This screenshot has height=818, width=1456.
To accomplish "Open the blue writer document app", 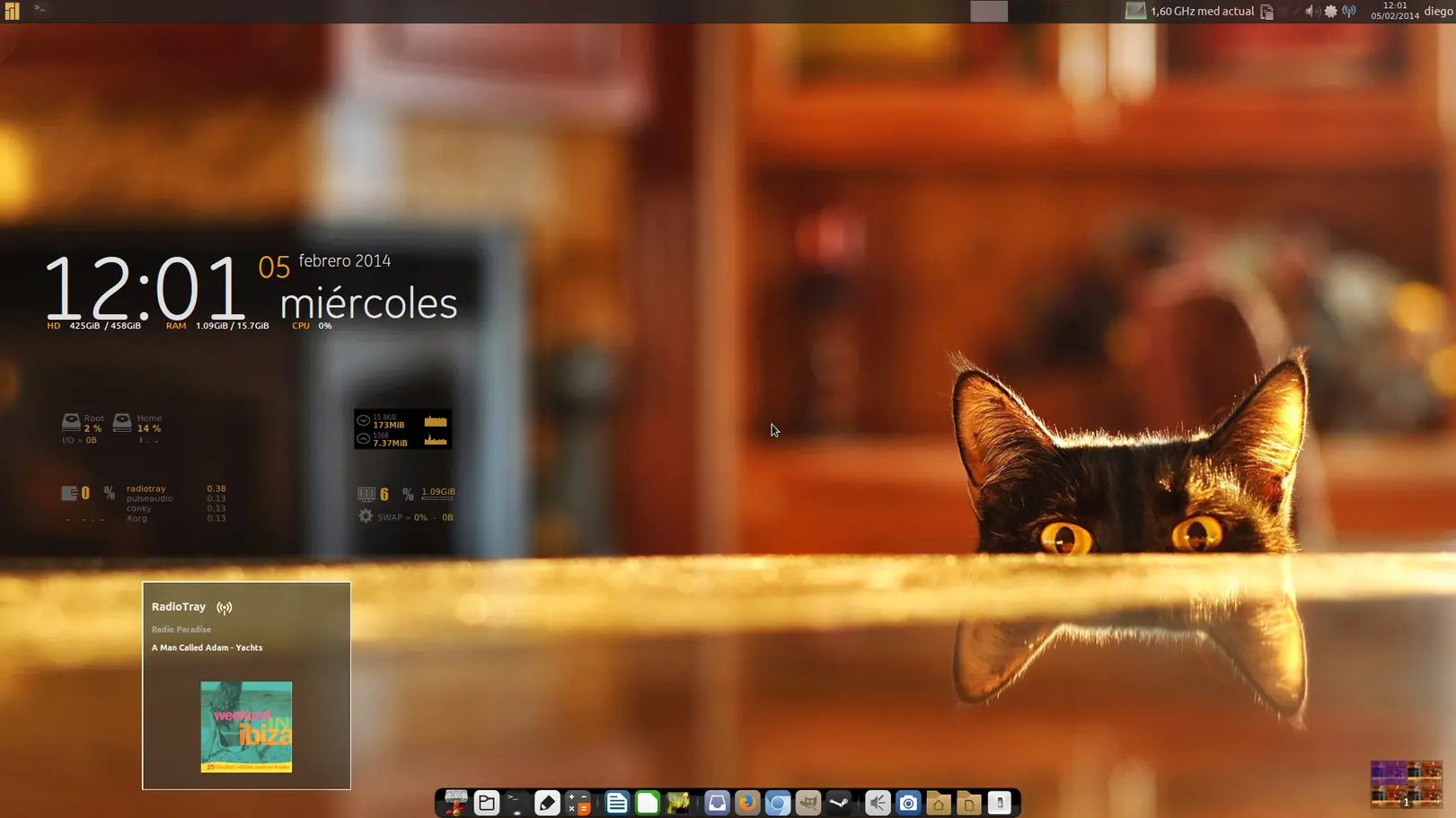I will click(616, 803).
